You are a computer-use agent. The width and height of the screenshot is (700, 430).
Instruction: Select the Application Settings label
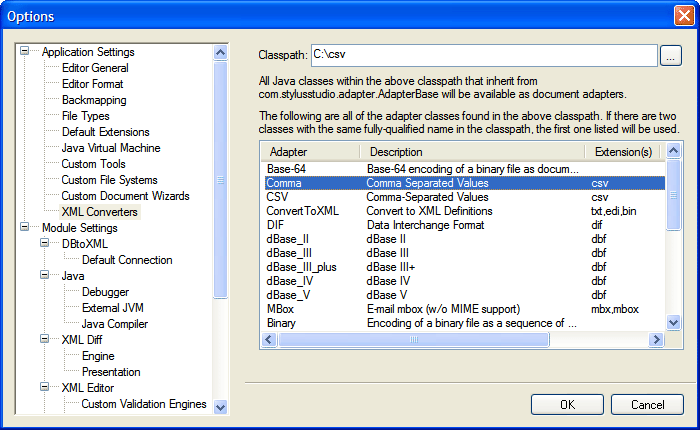pos(88,52)
